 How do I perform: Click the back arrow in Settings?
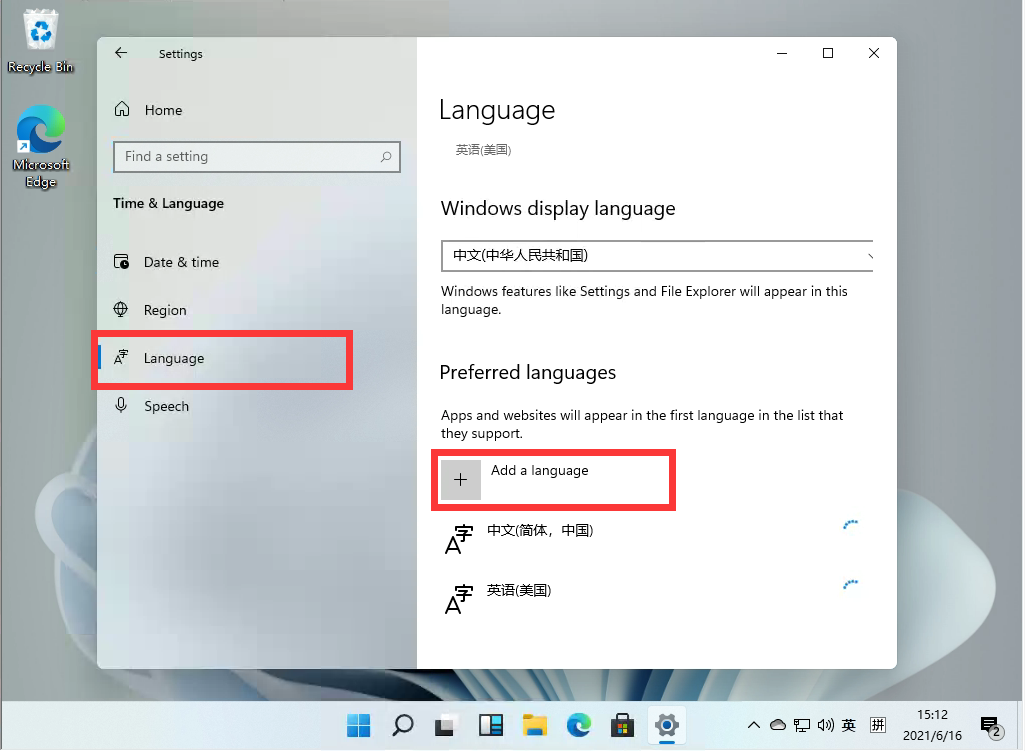pos(120,53)
